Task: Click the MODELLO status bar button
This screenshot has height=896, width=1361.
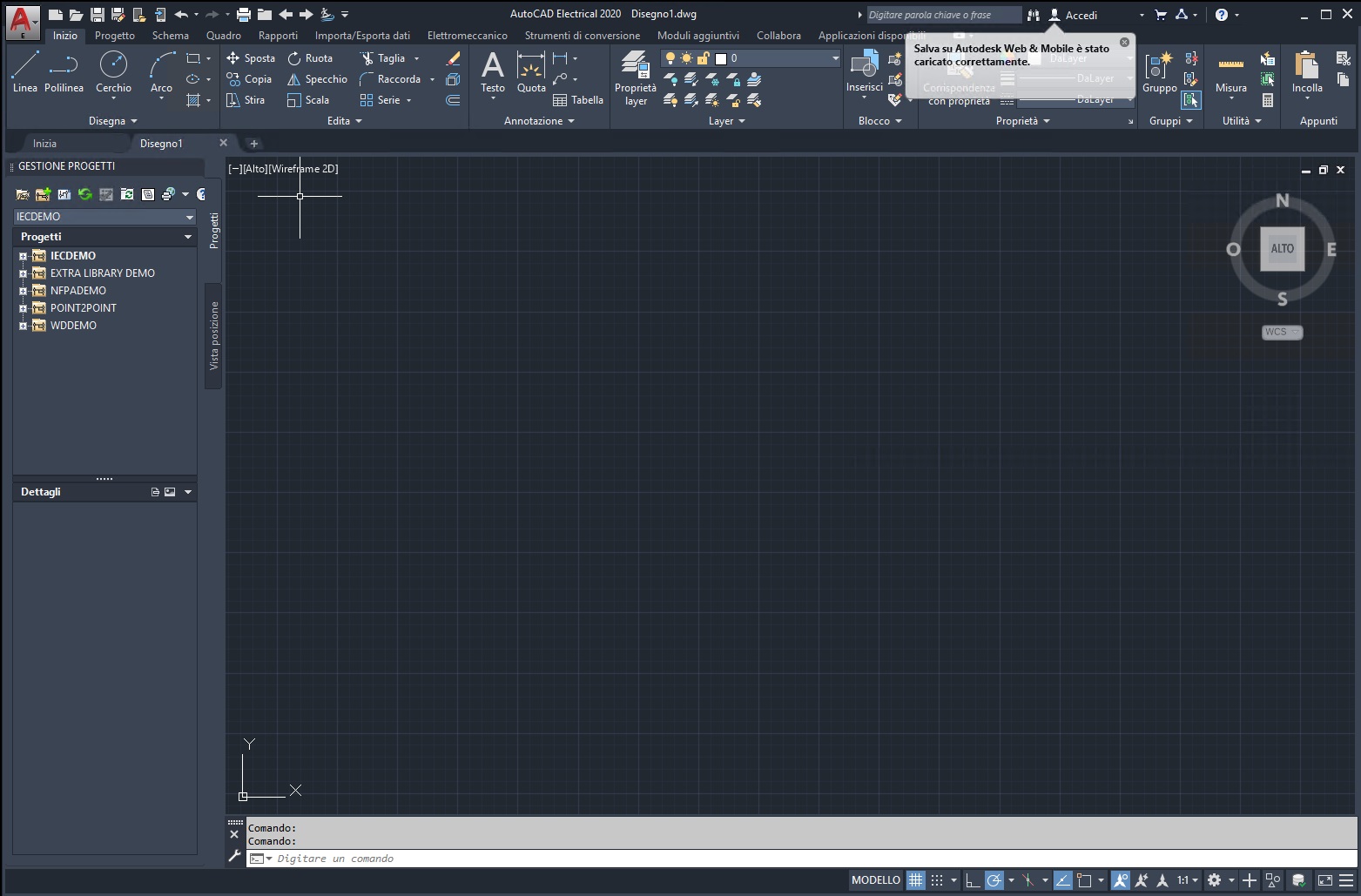Action: click(x=875, y=880)
